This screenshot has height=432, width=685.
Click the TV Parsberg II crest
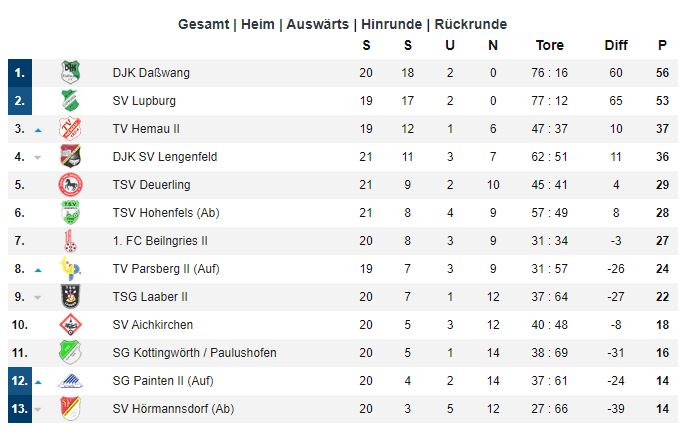click(70, 269)
